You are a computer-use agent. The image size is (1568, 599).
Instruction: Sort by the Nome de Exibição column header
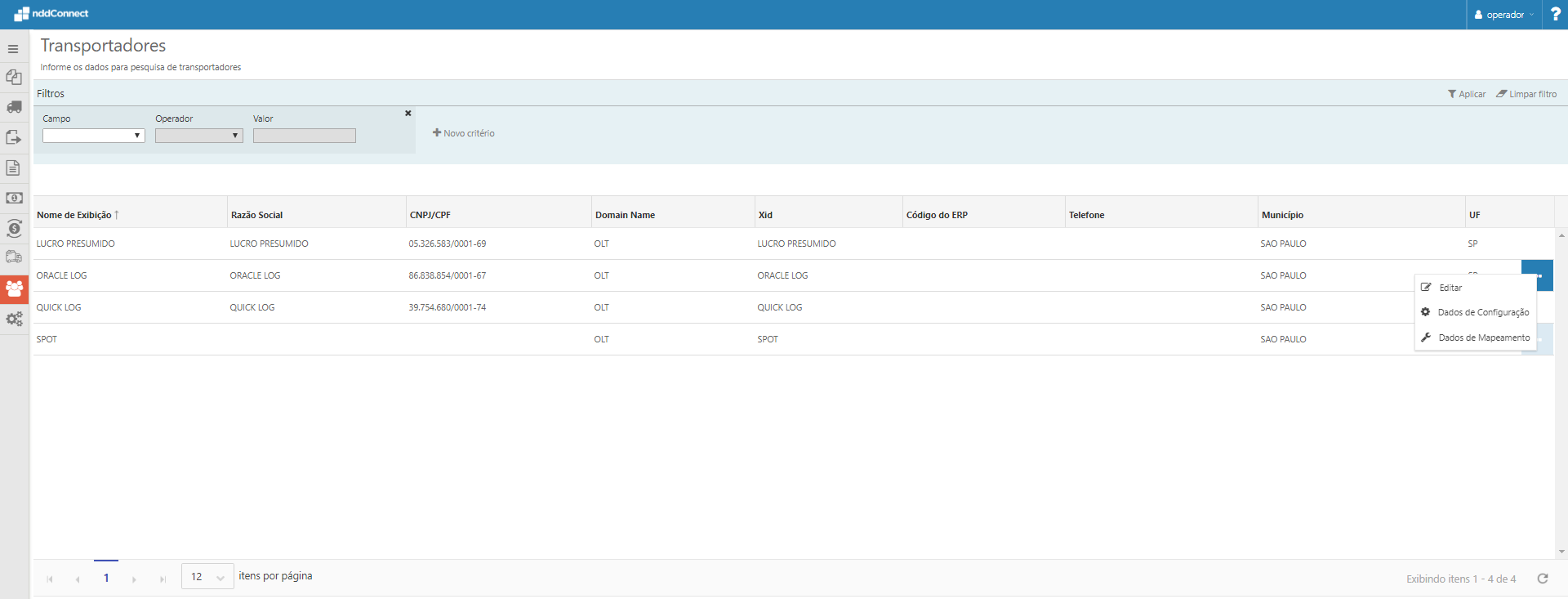[74, 215]
